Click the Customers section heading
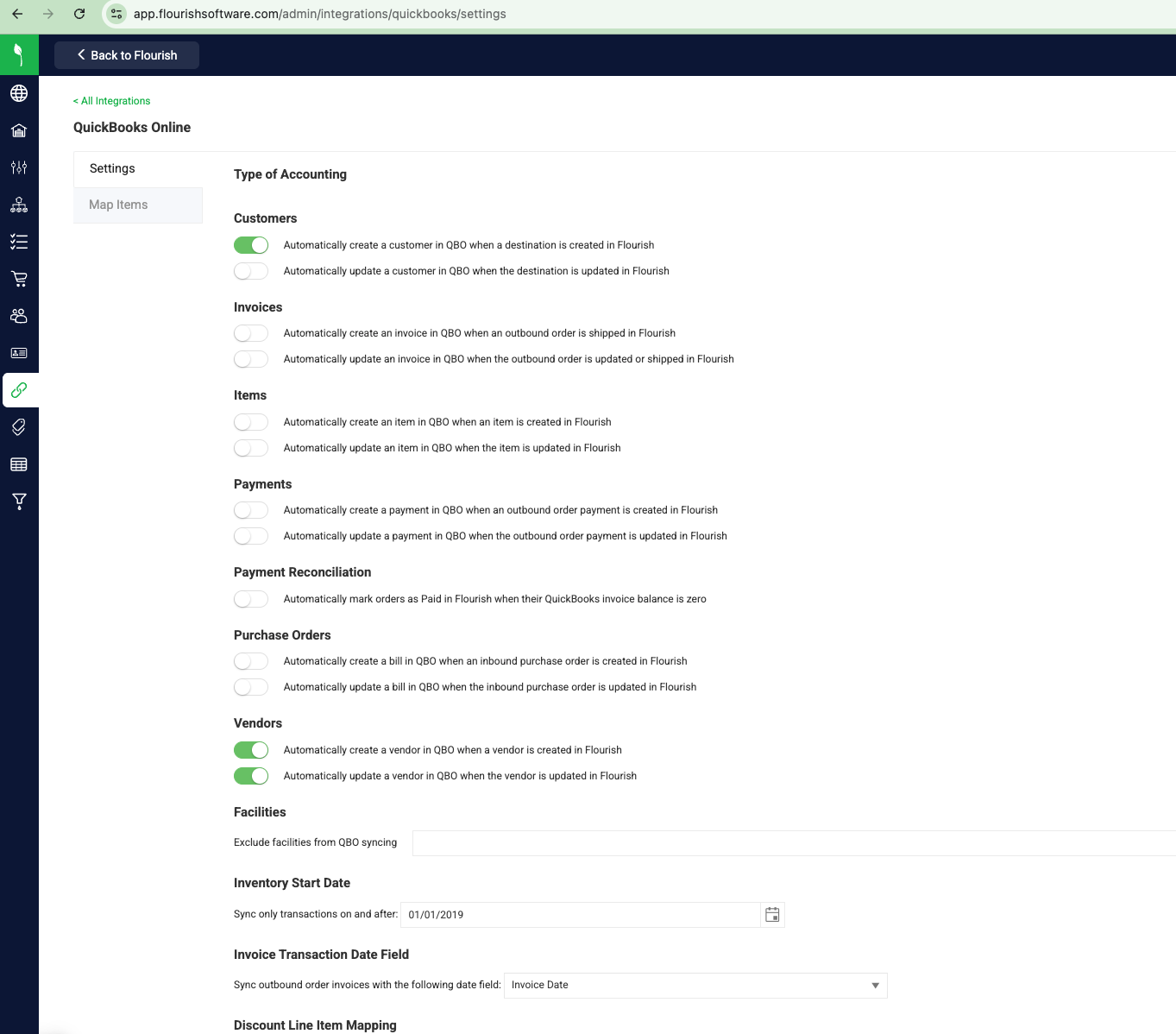 tap(265, 218)
